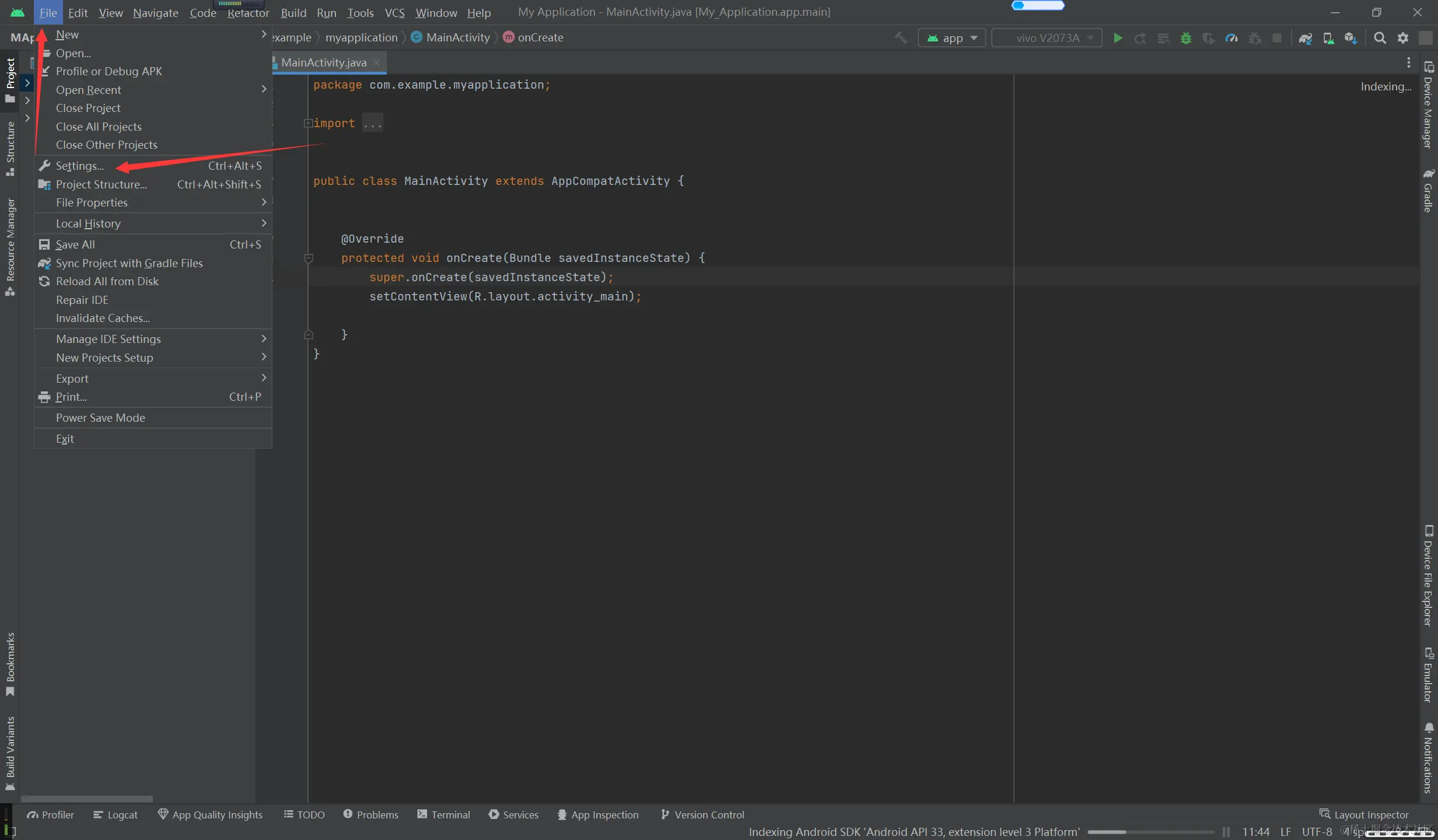Run the app with the green play icon
1438x840 pixels.
1118,38
